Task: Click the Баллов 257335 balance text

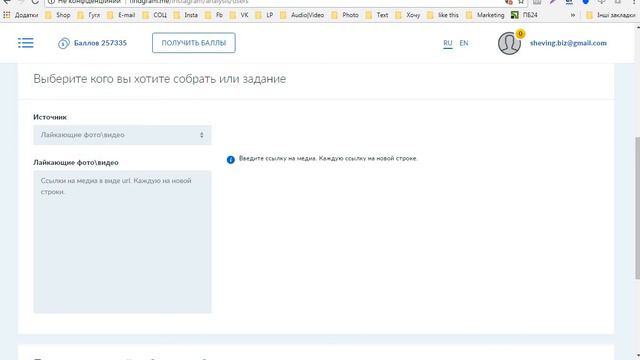Action: click(x=100, y=43)
